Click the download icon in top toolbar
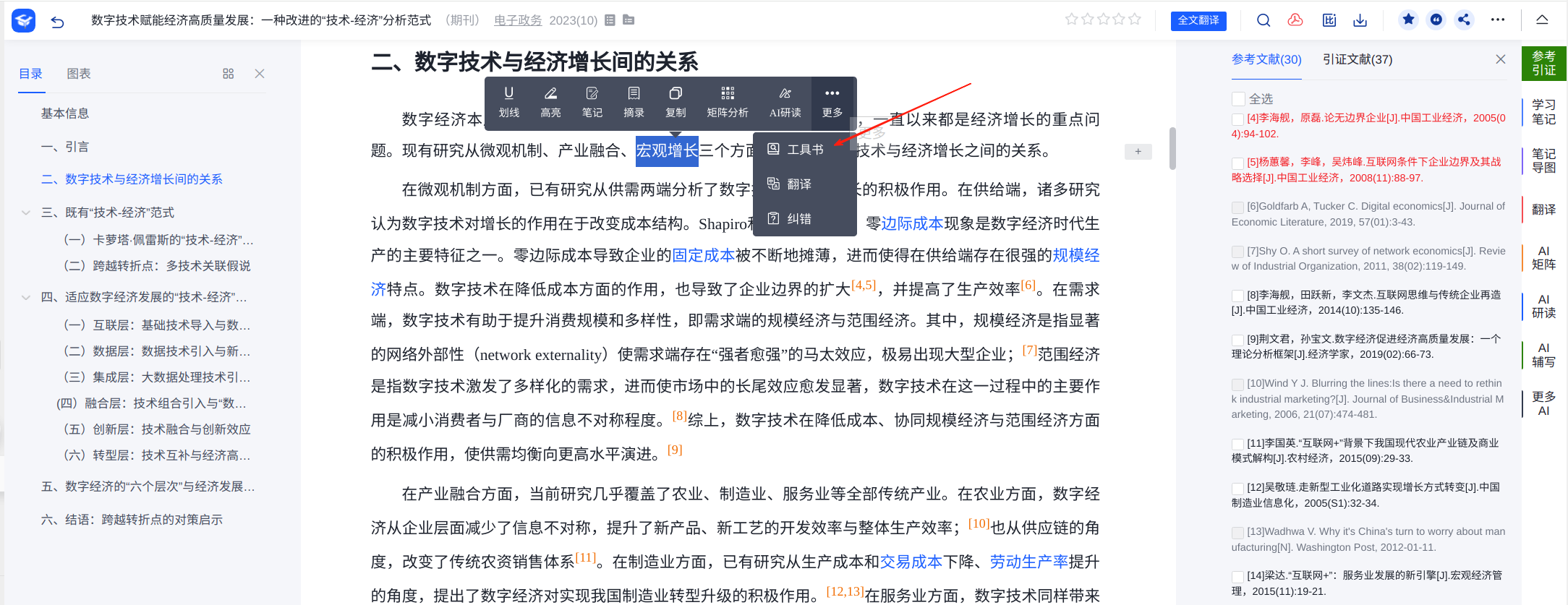The width and height of the screenshot is (1568, 605). [1360, 20]
